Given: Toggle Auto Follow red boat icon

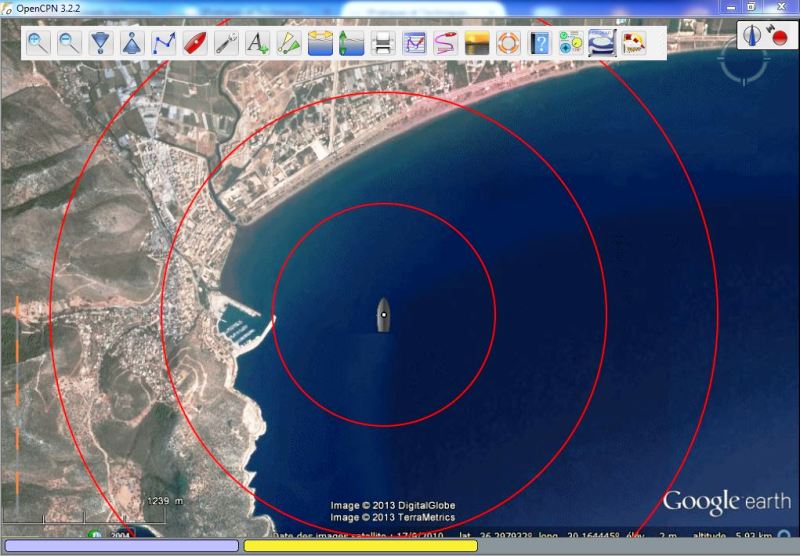Looking at the screenshot, I should (195, 43).
